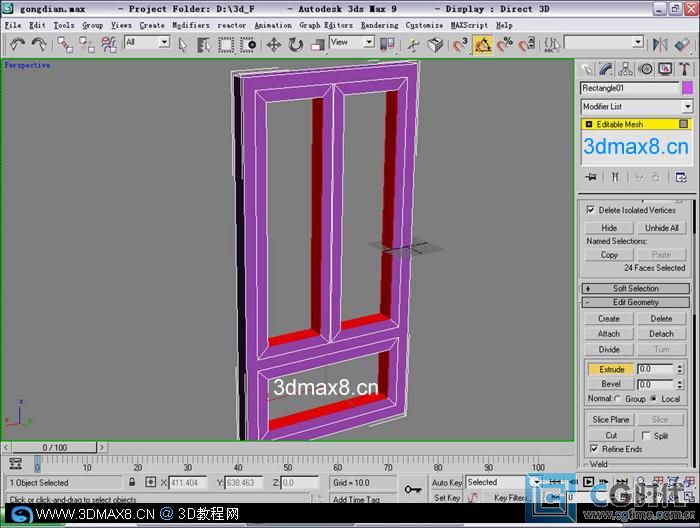
Task: Open the Hierarchy command panel tab
Action: click(x=625, y=69)
